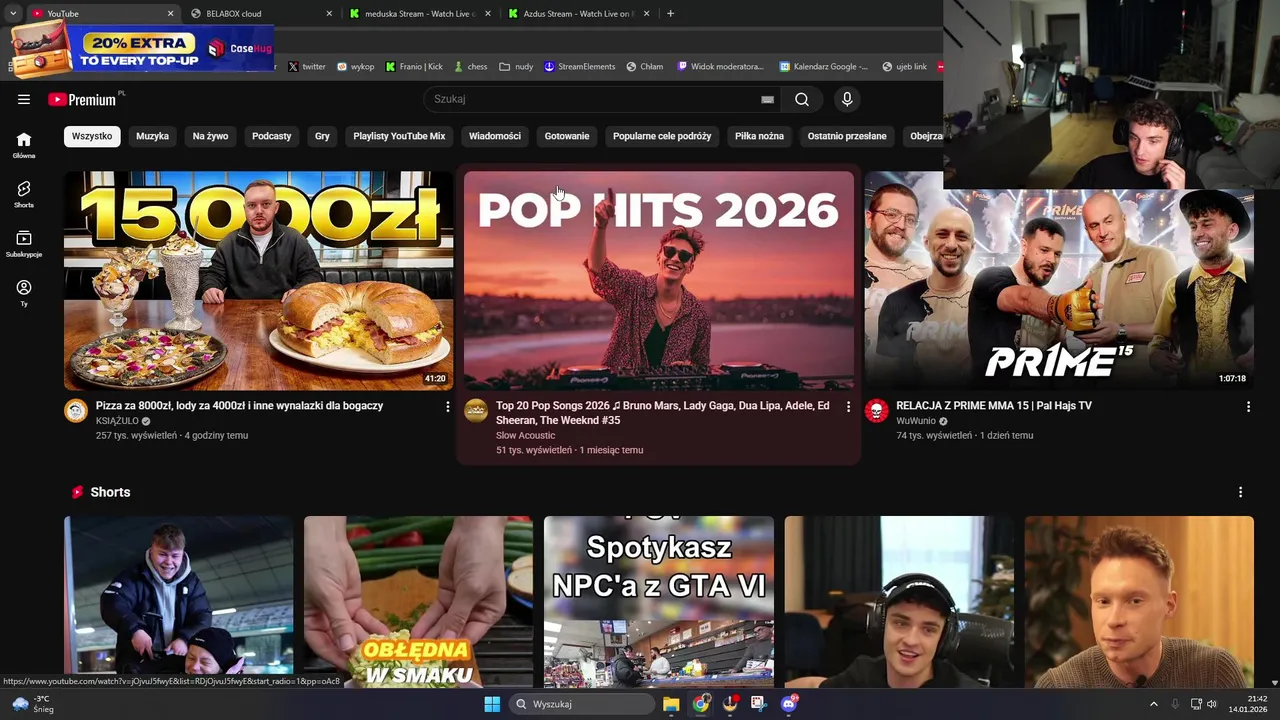Select the Playlisty YouTube Mix chip
The width and height of the screenshot is (1280, 720).
[399, 136]
